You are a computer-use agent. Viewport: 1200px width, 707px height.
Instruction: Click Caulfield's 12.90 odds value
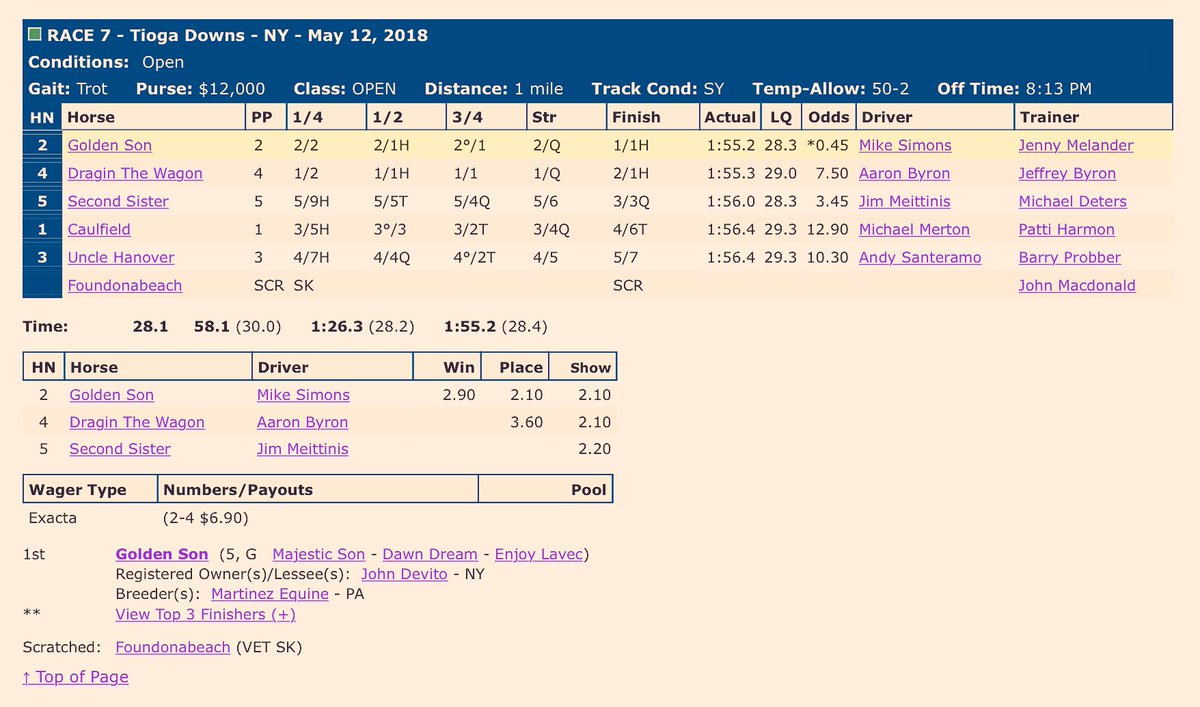coord(829,229)
